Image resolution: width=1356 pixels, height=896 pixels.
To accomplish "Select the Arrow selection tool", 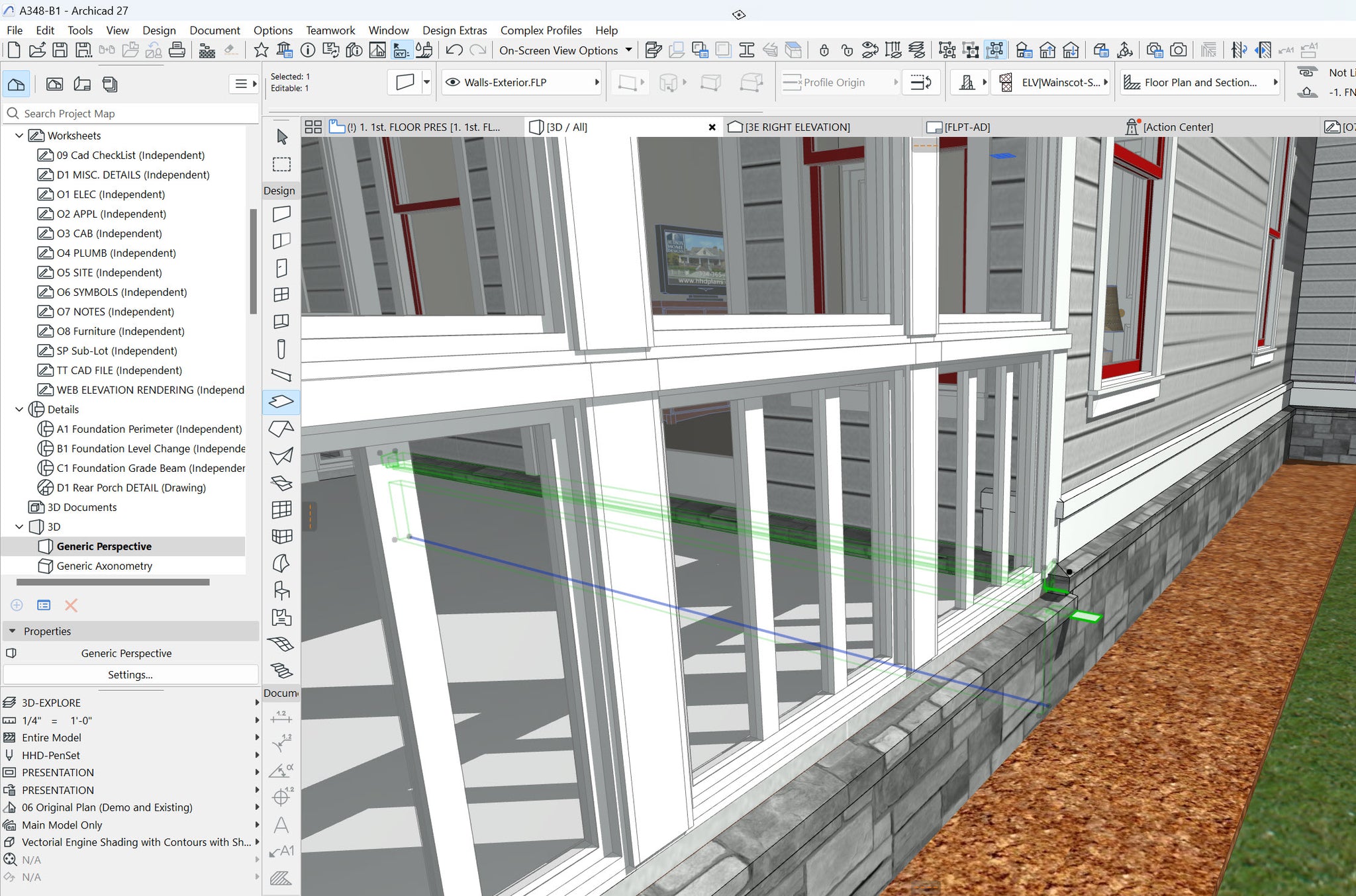I will point(282,136).
